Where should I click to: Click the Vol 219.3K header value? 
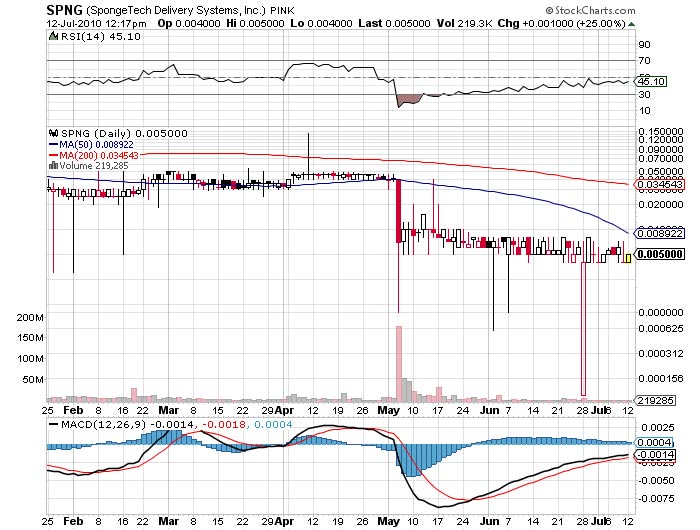[464, 24]
